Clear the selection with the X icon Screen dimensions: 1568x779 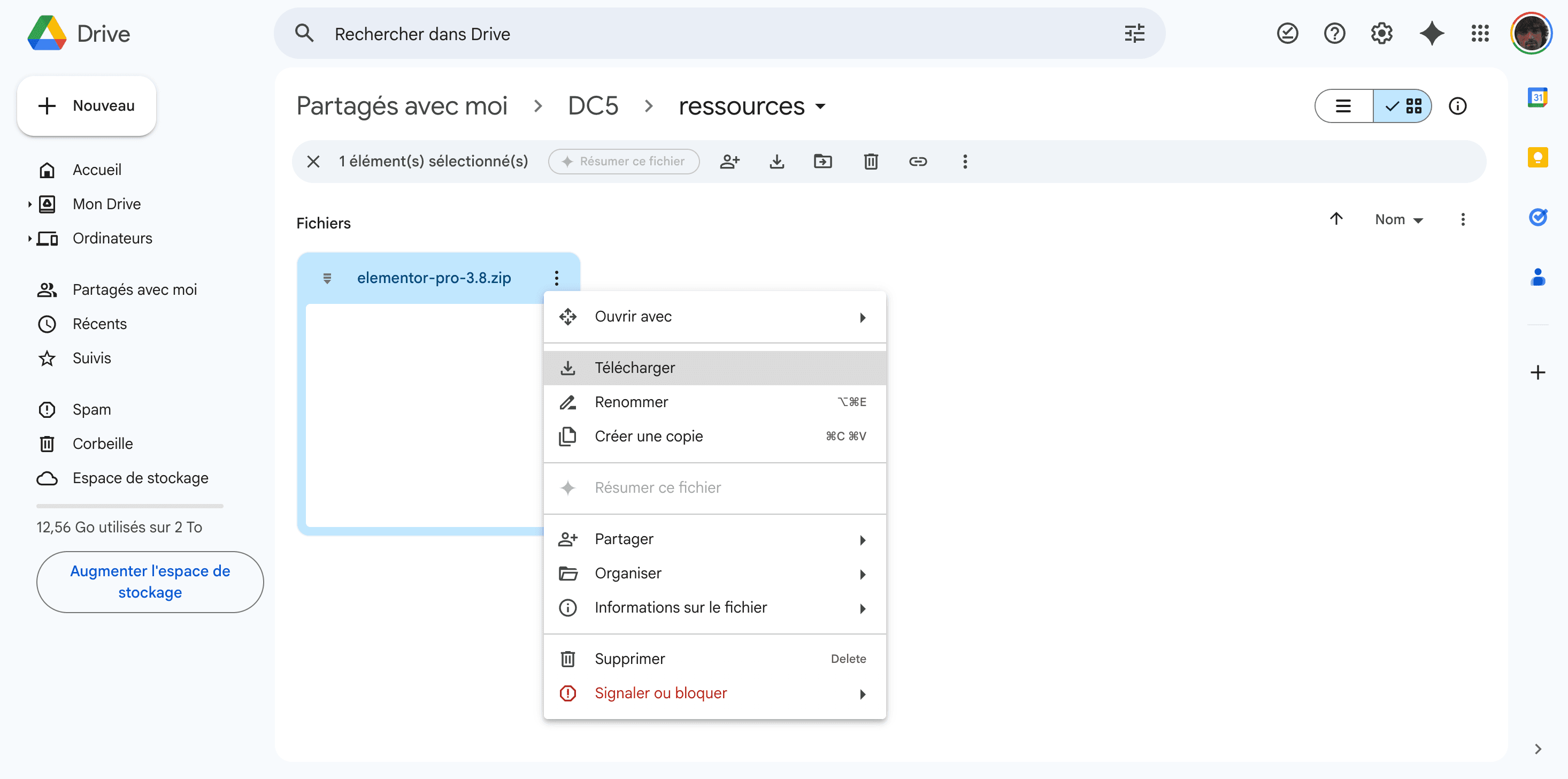click(x=313, y=162)
